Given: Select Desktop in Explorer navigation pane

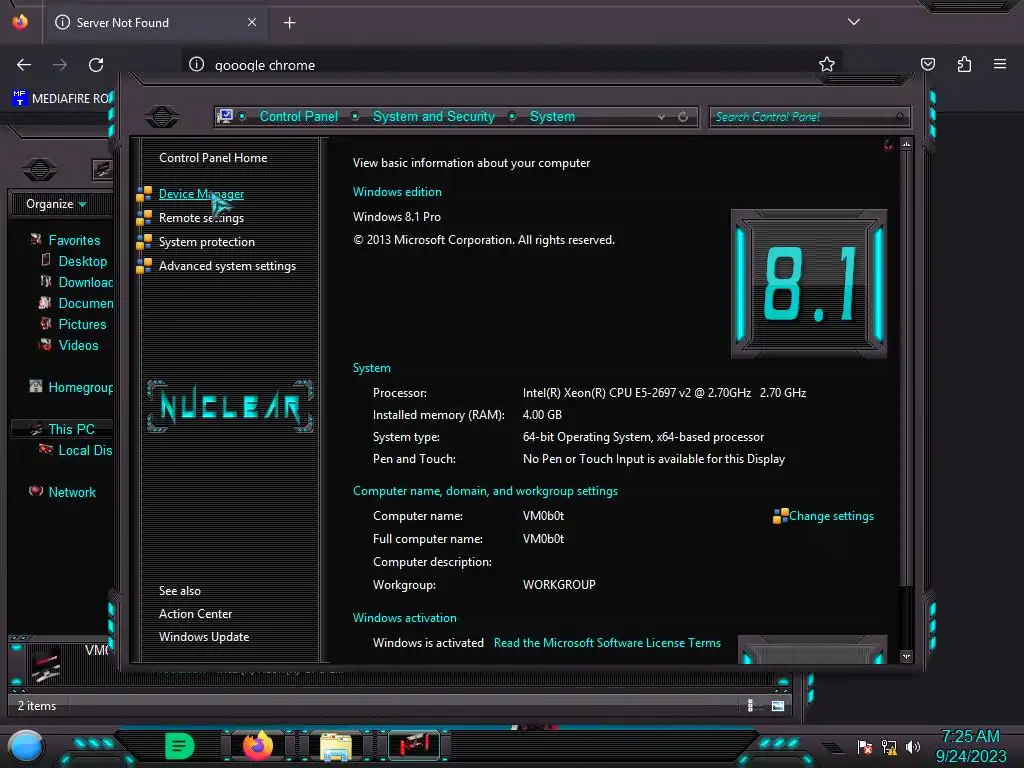Looking at the screenshot, I should (82, 261).
